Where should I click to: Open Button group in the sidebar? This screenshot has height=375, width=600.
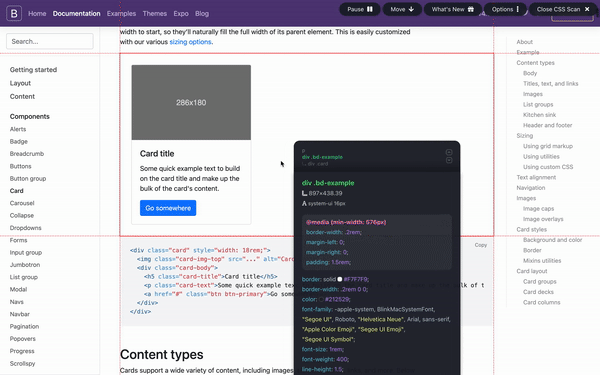[x=28, y=178]
